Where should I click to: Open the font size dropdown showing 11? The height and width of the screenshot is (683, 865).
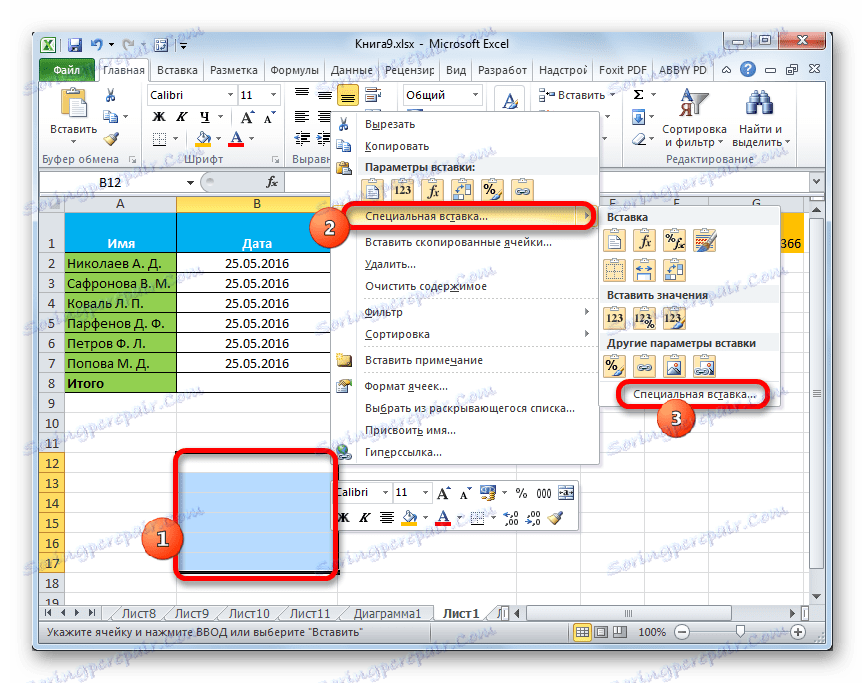tap(268, 95)
